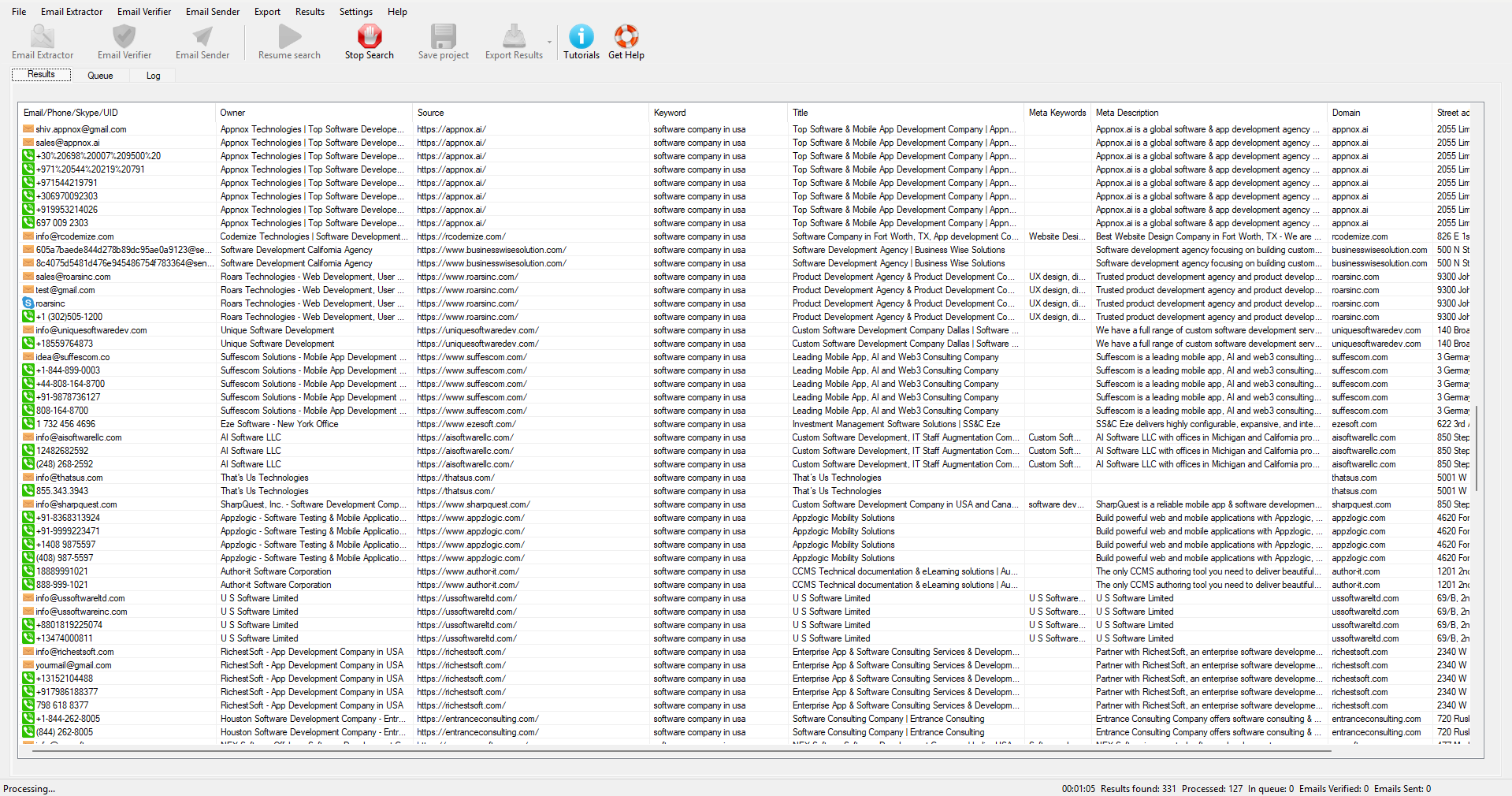The height and width of the screenshot is (796, 1512).
Task: Click phone icon beside +13152104488
Action: (x=28, y=679)
